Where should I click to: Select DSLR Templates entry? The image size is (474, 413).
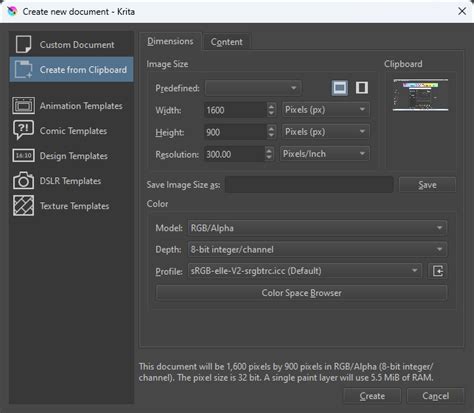click(71, 181)
